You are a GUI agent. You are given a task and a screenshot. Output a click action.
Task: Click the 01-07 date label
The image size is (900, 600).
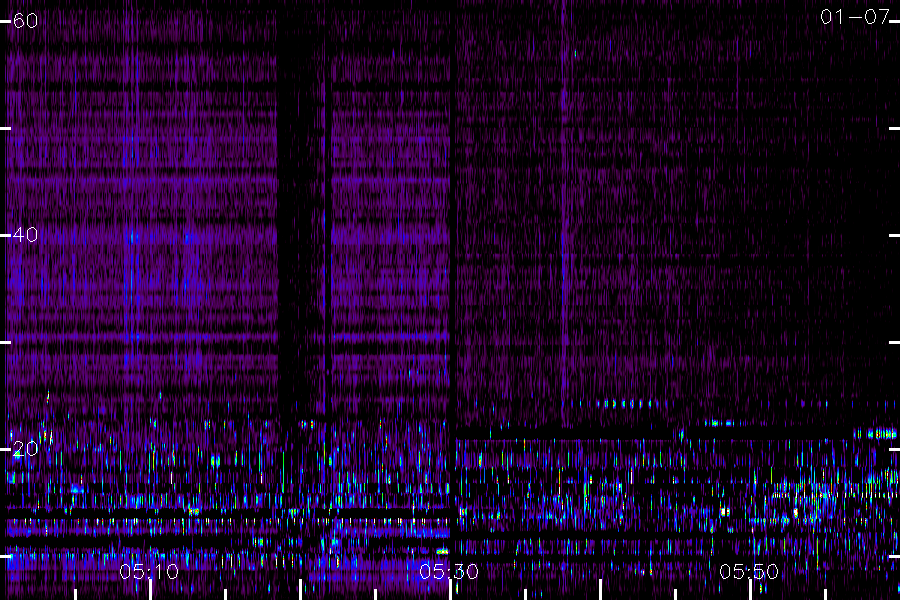[855, 17]
